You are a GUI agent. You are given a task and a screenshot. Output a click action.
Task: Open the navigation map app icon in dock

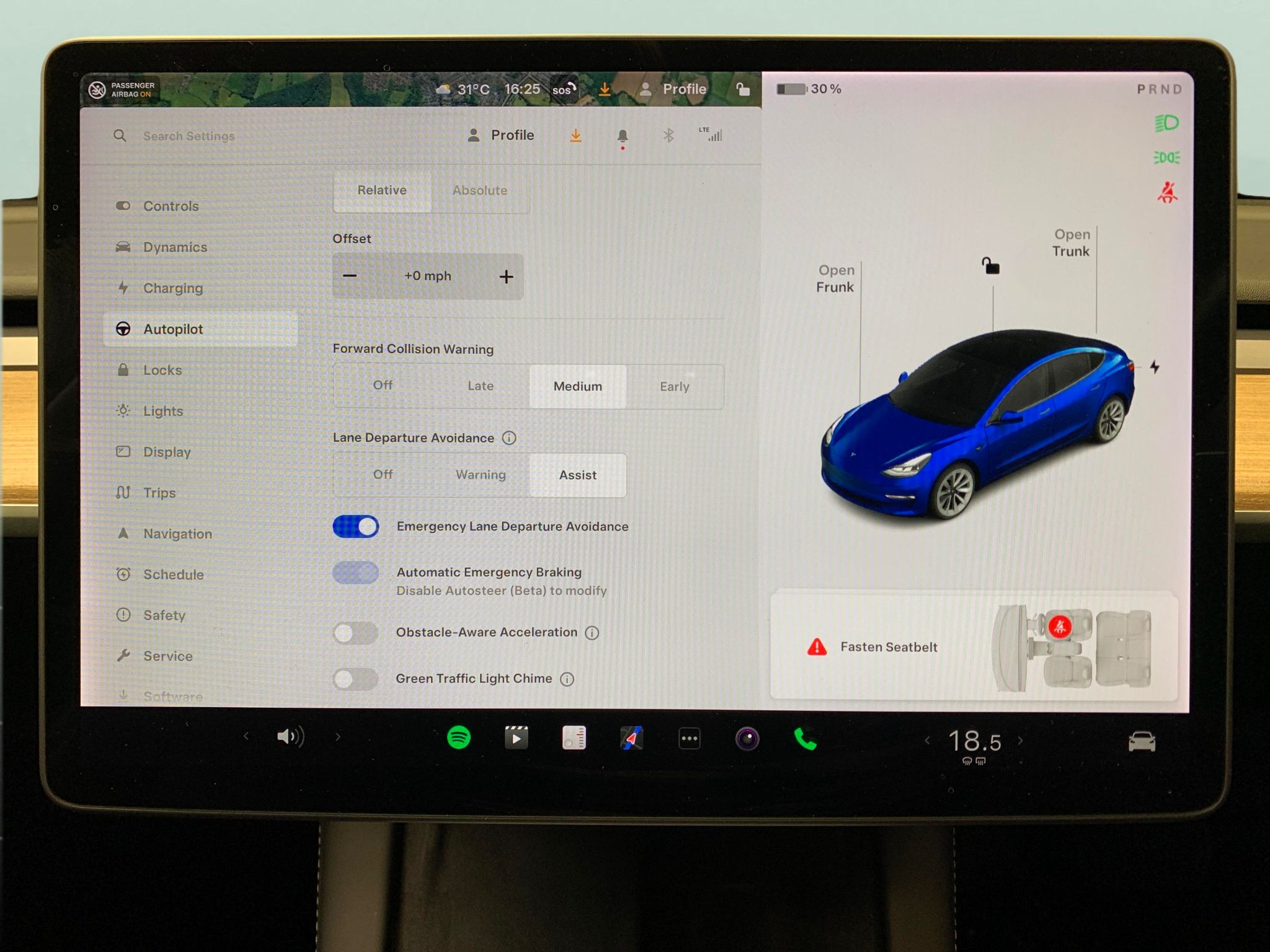(631, 738)
